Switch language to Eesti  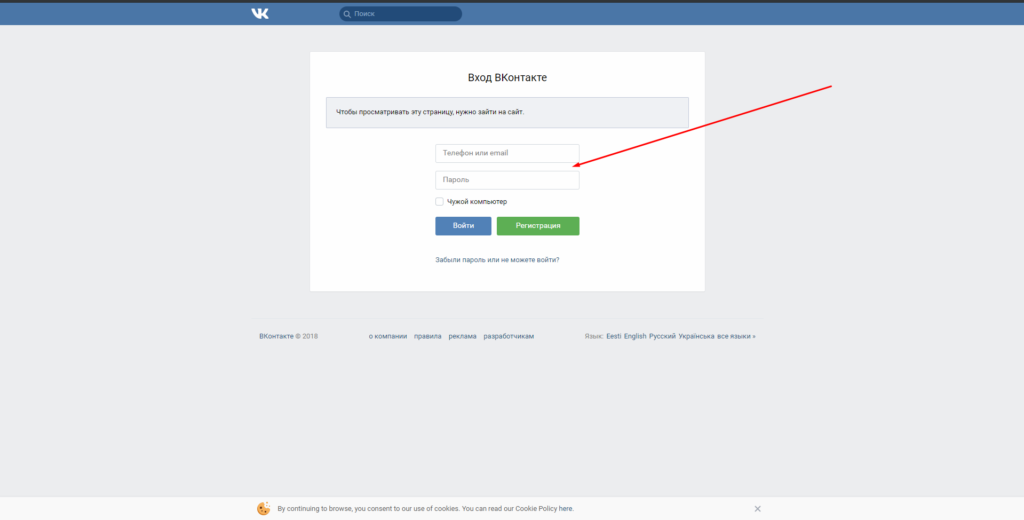click(614, 336)
